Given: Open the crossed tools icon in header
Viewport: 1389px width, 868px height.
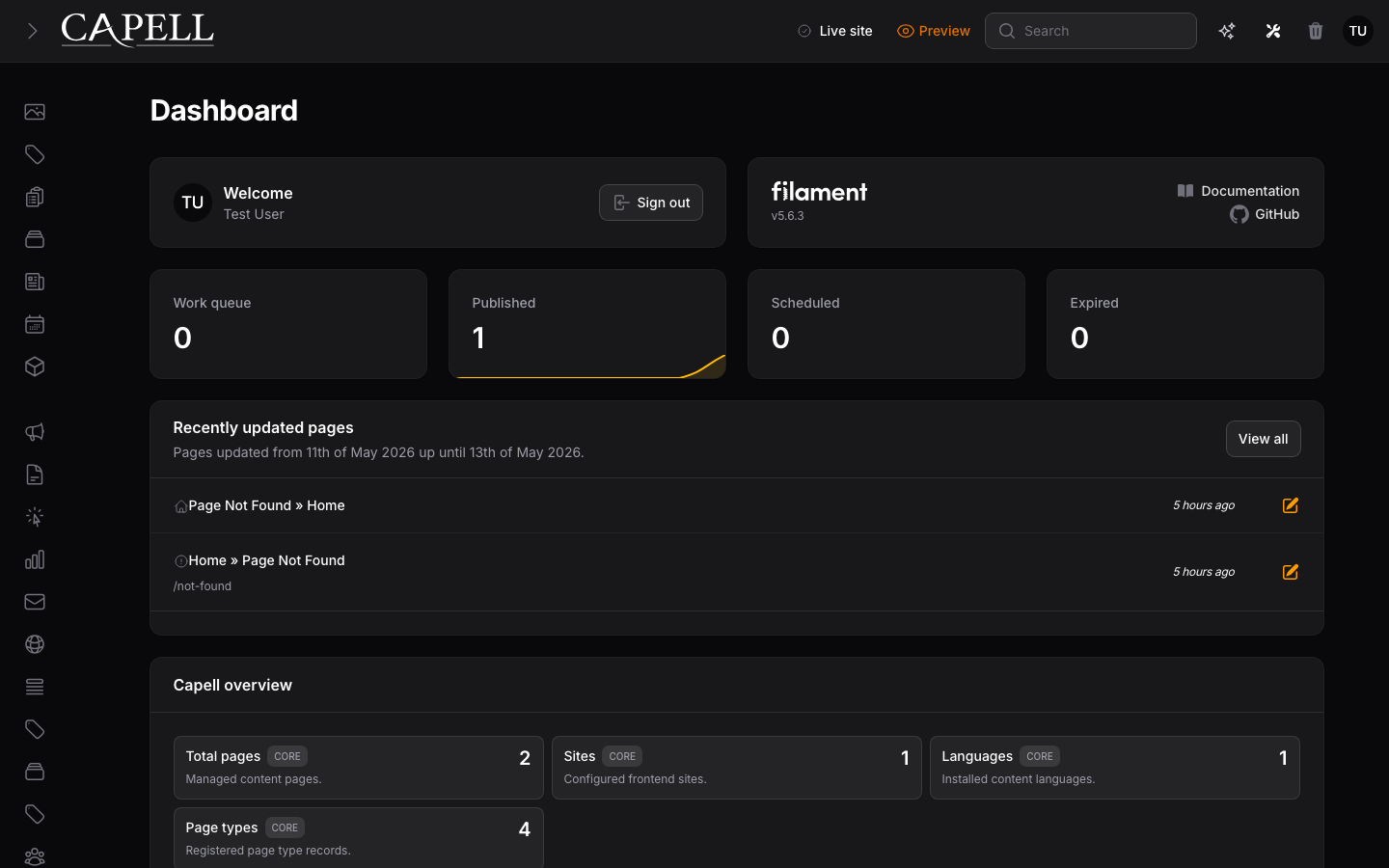Looking at the screenshot, I should pyautogui.click(x=1273, y=31).
